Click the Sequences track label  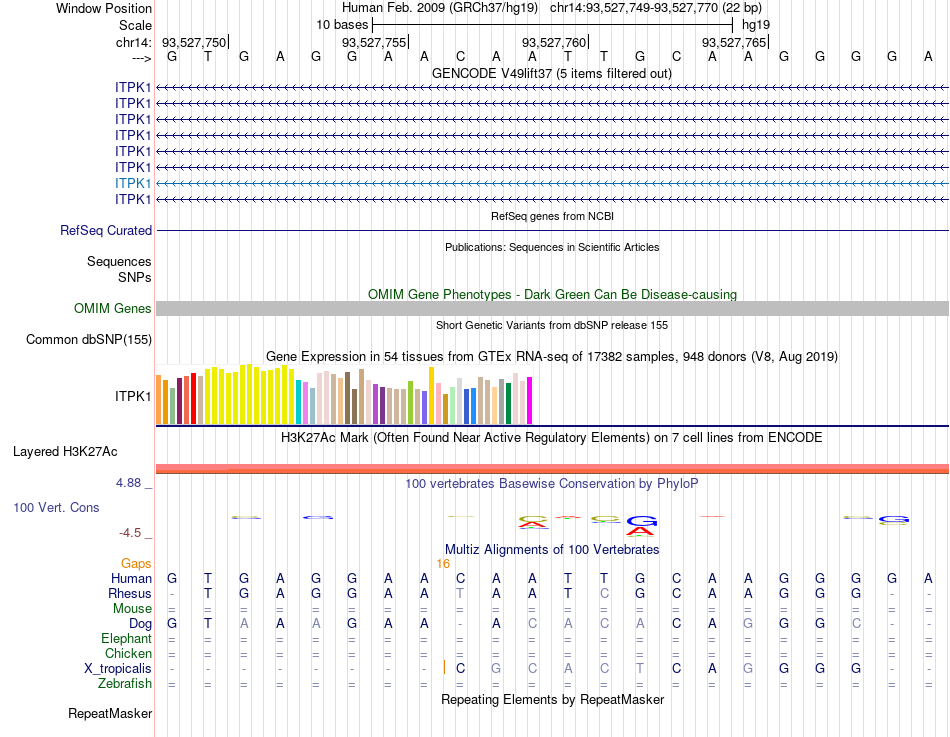pos(119,261)
